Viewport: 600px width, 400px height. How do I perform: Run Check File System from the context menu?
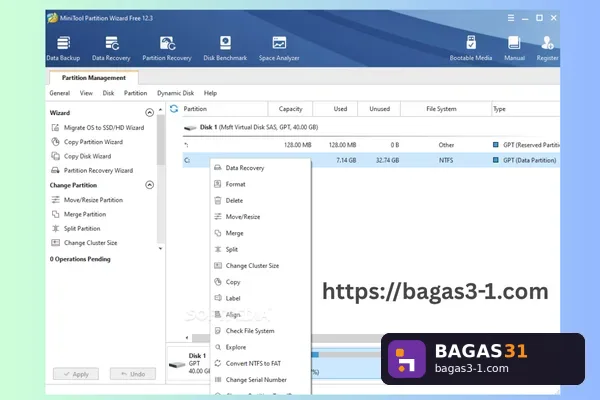[260, 331]
